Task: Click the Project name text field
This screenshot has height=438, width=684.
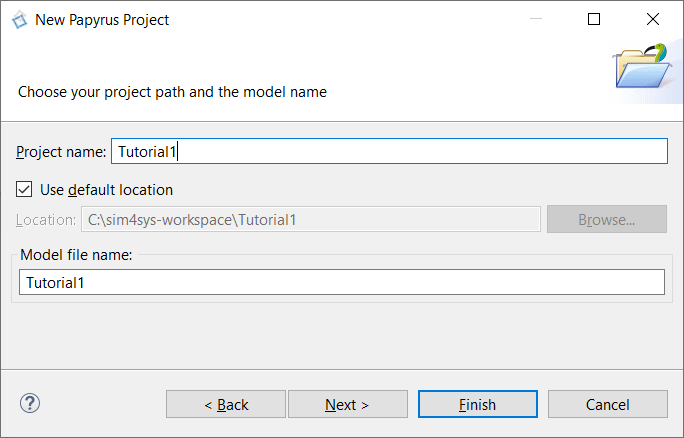Action: [389, 151]
